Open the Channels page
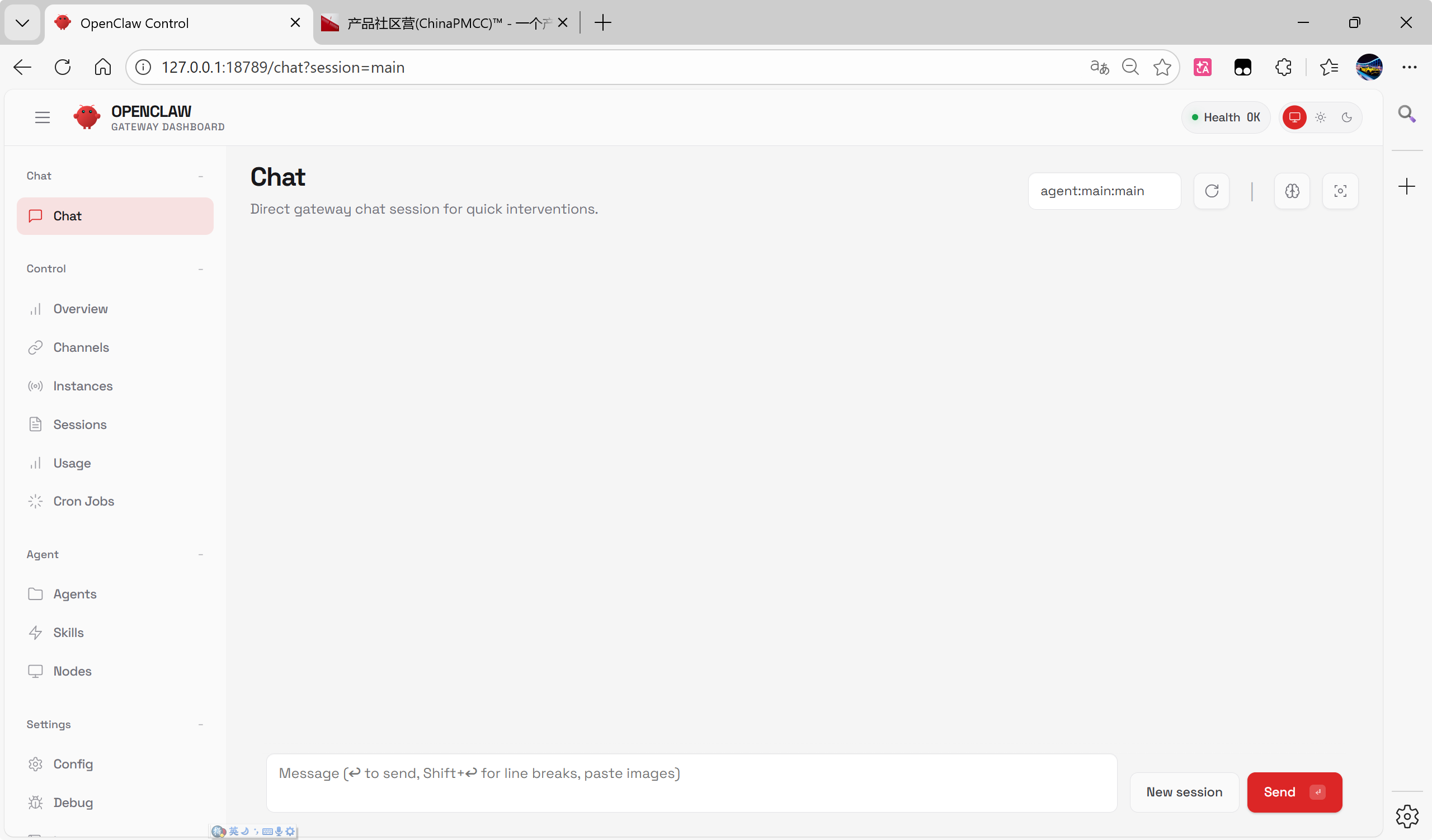The height and width of the screenshot is (840, 1432). 81,347
